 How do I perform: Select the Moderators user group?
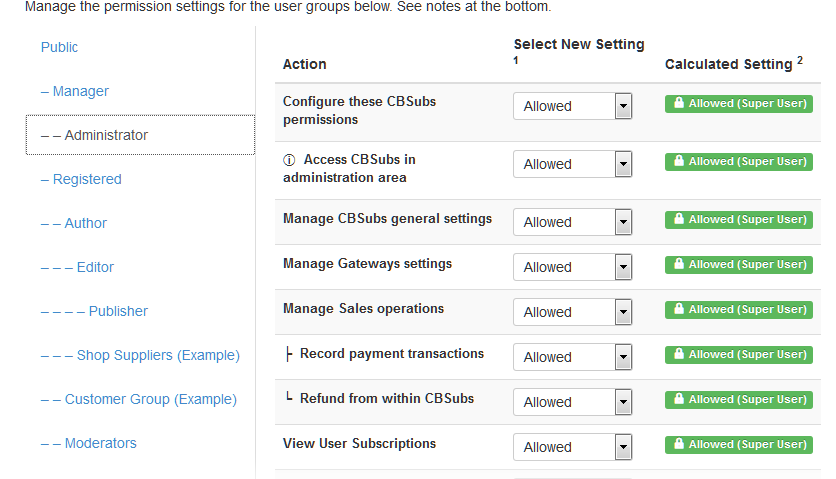pyautogui.click(x=89, y=443)
